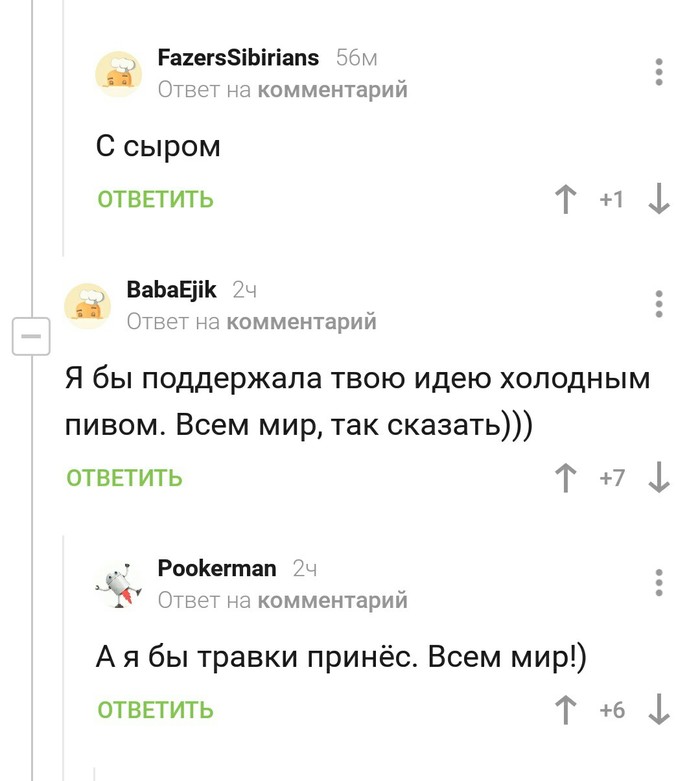This screenshot has height=781, width=700.
Task: Open BabaEjik's avatar
Action: coord(89,304)
